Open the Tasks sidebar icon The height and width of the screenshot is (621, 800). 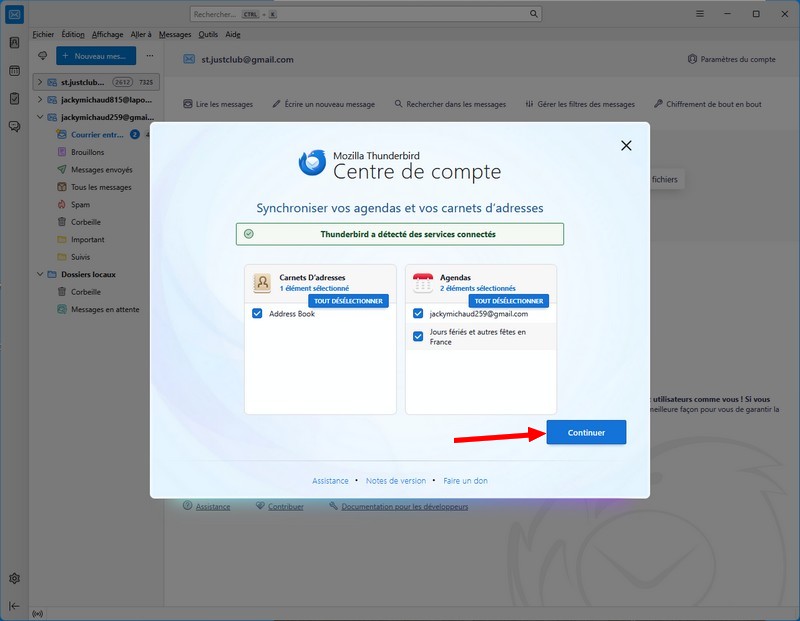click(x=15, y=99)
